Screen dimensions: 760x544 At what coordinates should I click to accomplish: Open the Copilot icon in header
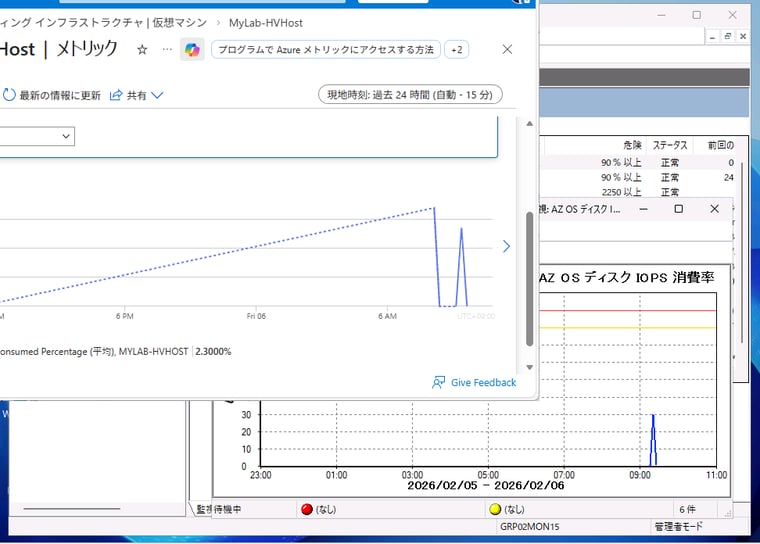pos(192,49)
